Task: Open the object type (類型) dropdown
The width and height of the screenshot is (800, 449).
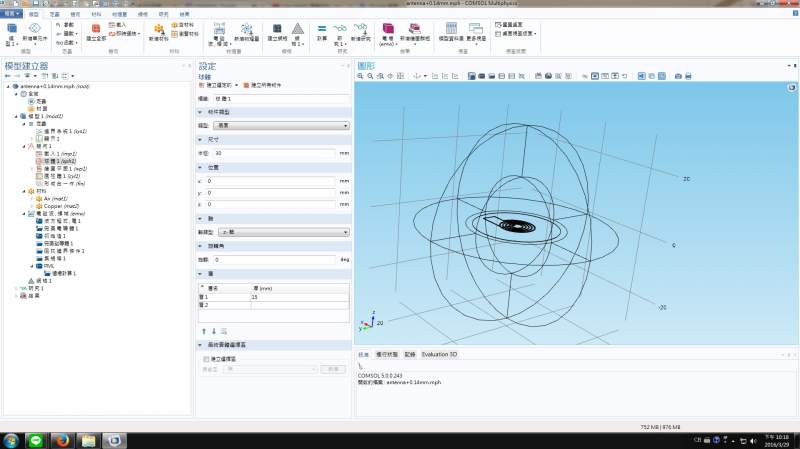Action: click(282, 125)
